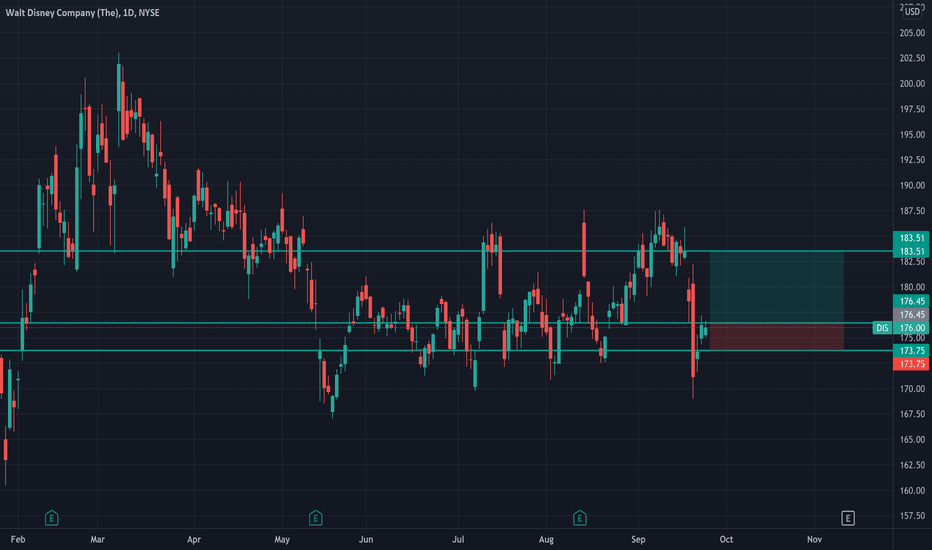Click the Walt Disney Company chart title
This screenshot has height=550, width=932.
click(x=83, y=12)
